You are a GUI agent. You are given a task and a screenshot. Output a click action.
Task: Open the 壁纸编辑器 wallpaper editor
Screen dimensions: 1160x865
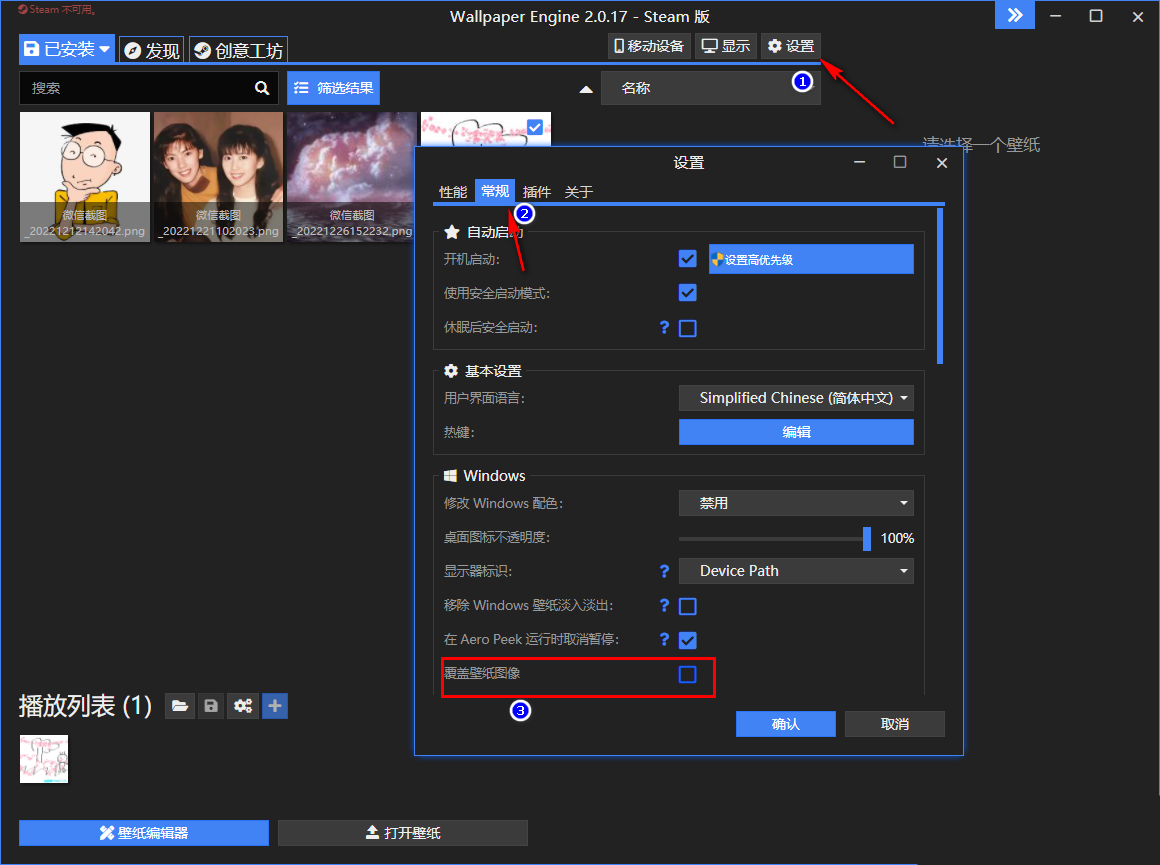coord(144,832)
